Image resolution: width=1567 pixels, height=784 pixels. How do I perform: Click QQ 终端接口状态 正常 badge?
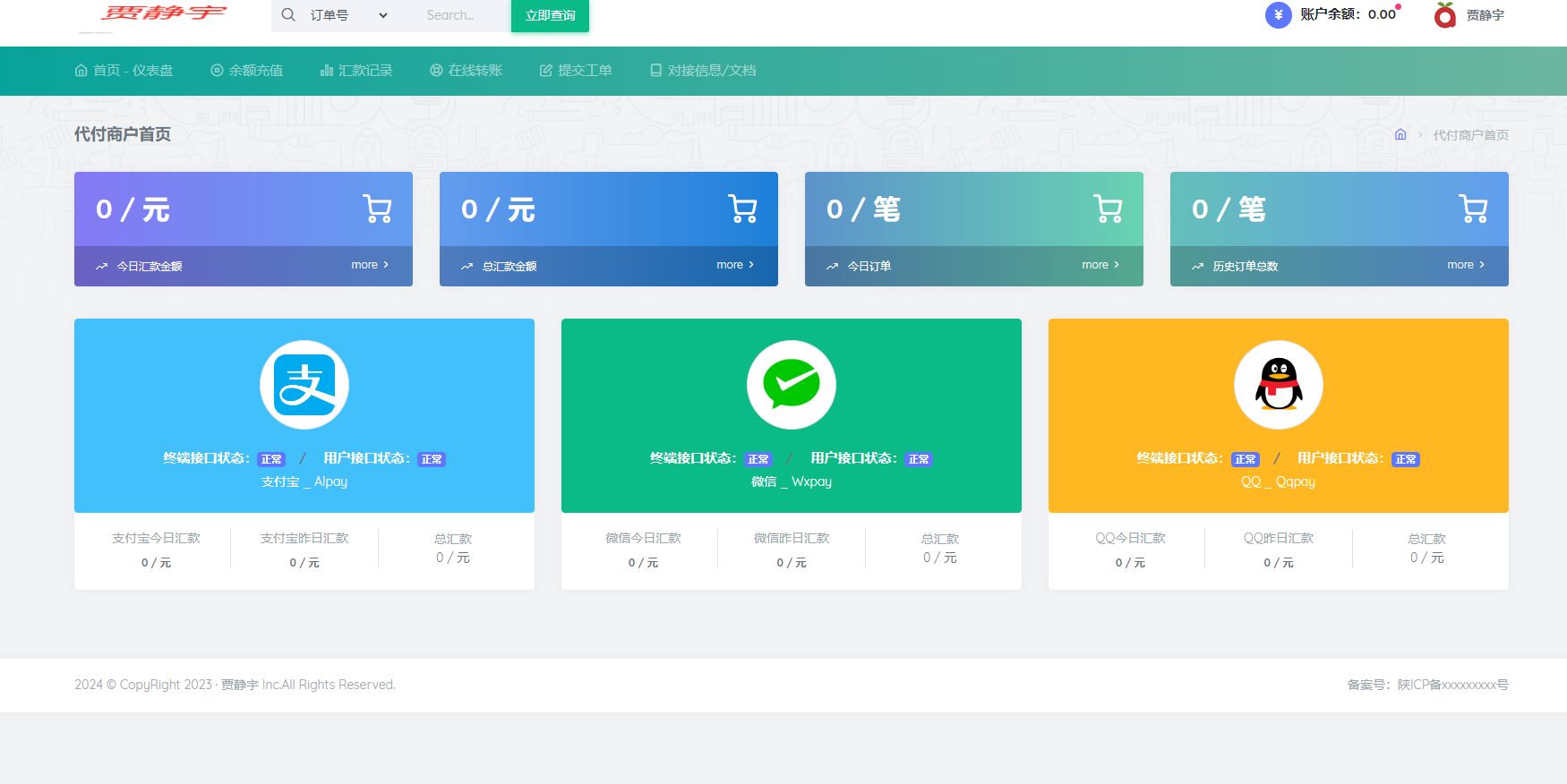[1246, 459]
